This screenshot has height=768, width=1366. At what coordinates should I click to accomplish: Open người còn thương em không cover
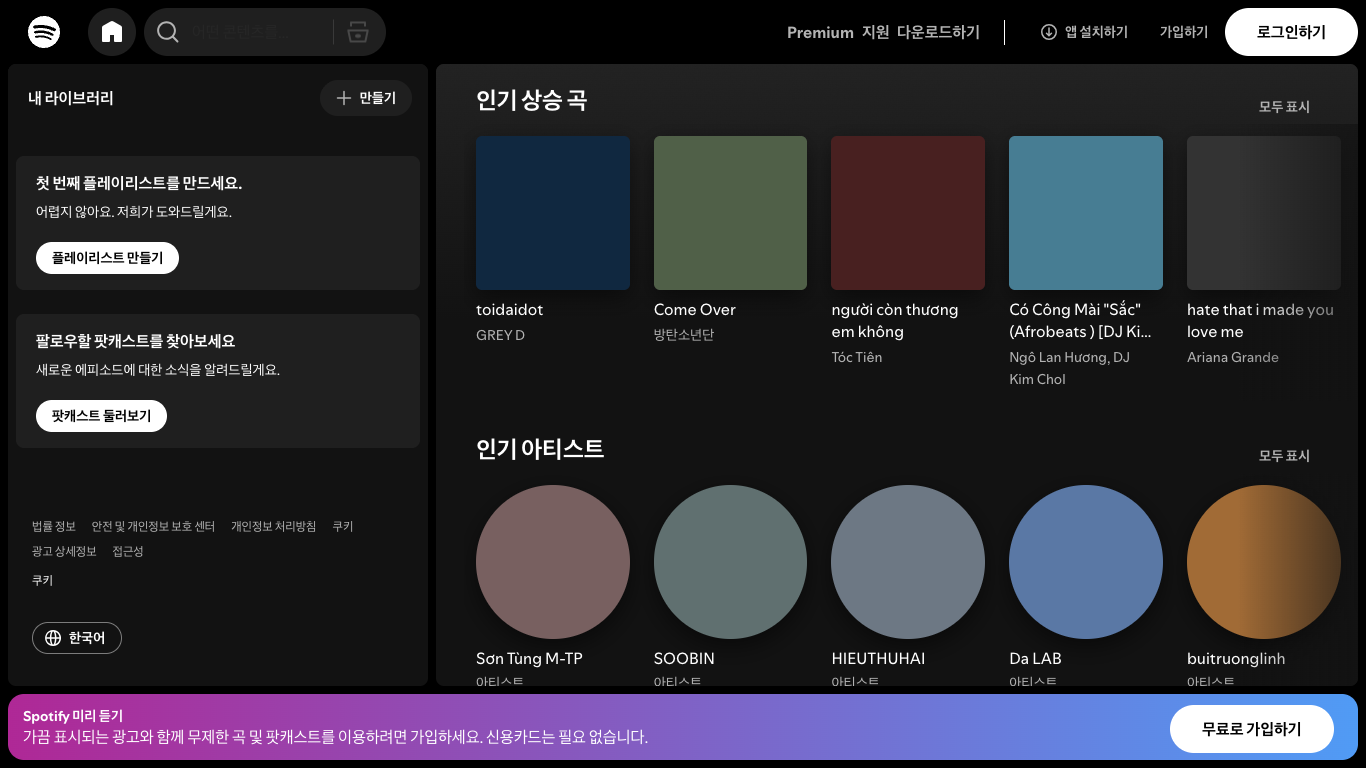click(x=908, y=213)
